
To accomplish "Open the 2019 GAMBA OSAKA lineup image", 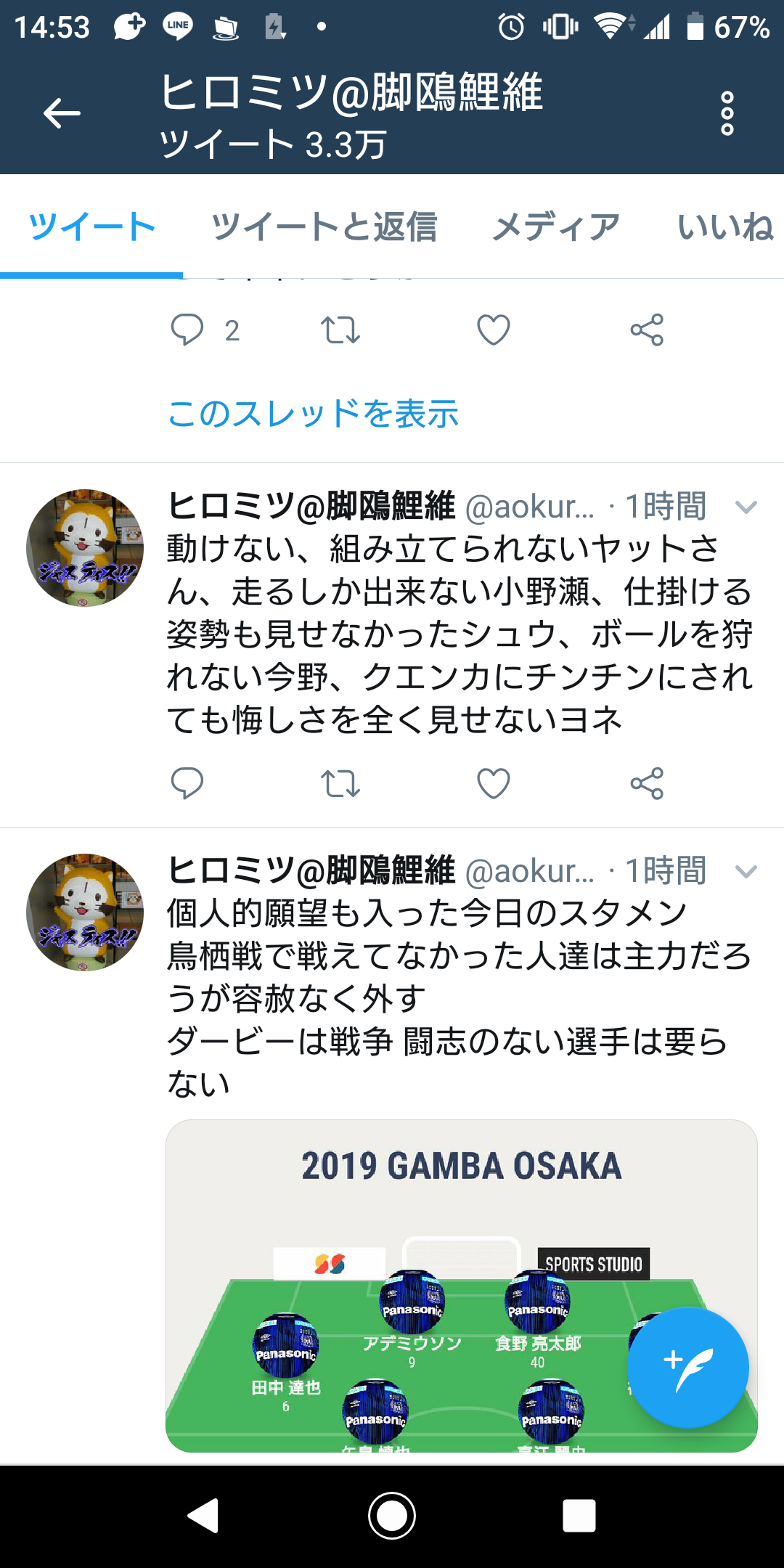I will pos(462,1286).
